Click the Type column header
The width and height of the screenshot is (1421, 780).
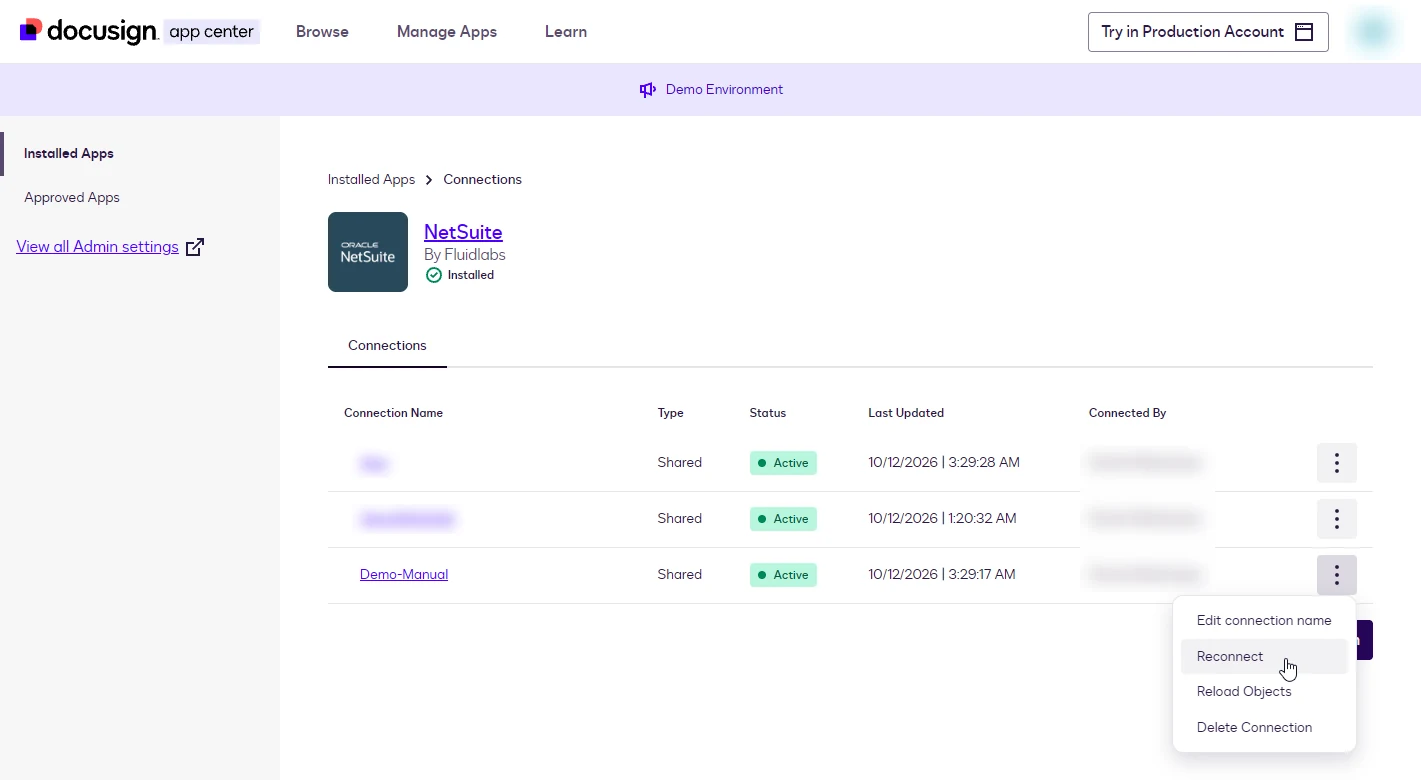click(x=671, y=413)
